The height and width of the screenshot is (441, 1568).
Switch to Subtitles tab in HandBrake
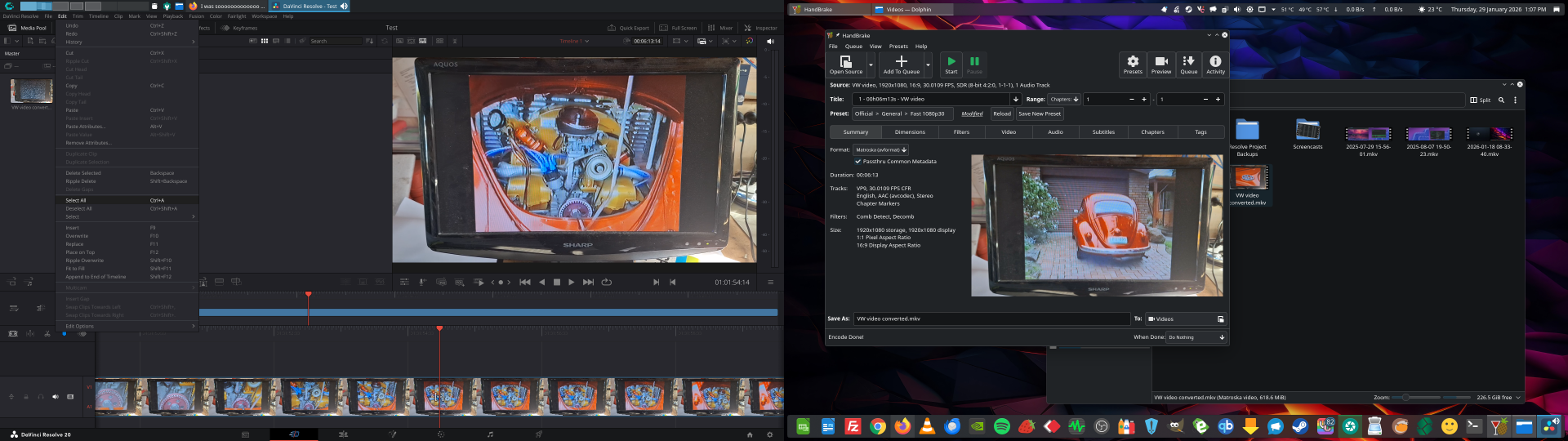[x=1103, y=131]
